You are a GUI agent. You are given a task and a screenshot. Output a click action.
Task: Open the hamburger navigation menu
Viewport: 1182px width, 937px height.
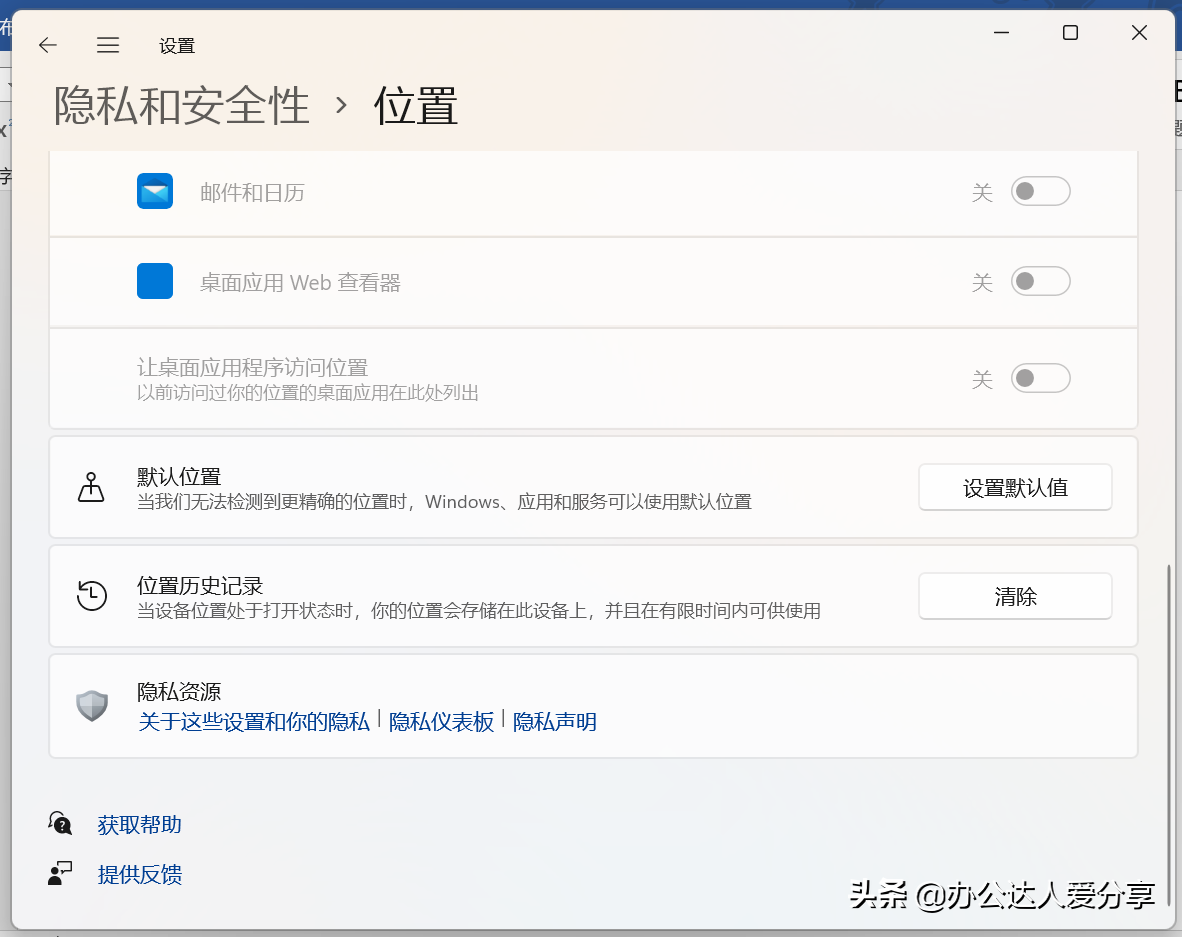pyautogui.click(x=108, y=45)
